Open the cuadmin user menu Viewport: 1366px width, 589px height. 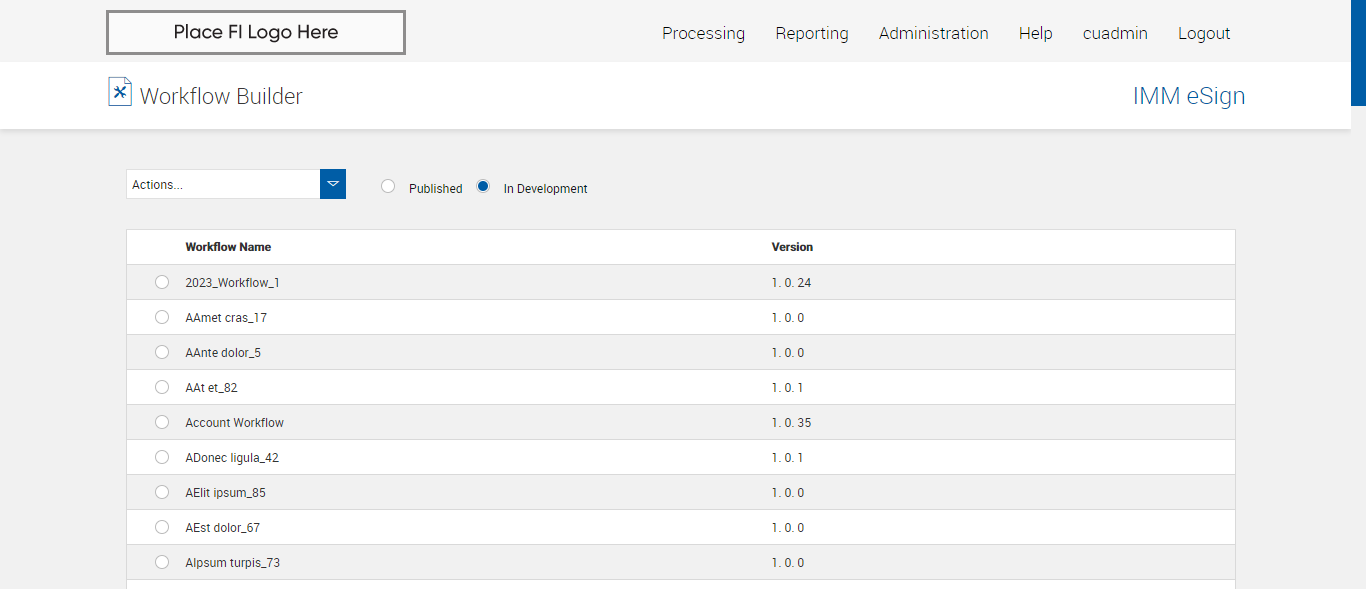[x=1115, y=33]
